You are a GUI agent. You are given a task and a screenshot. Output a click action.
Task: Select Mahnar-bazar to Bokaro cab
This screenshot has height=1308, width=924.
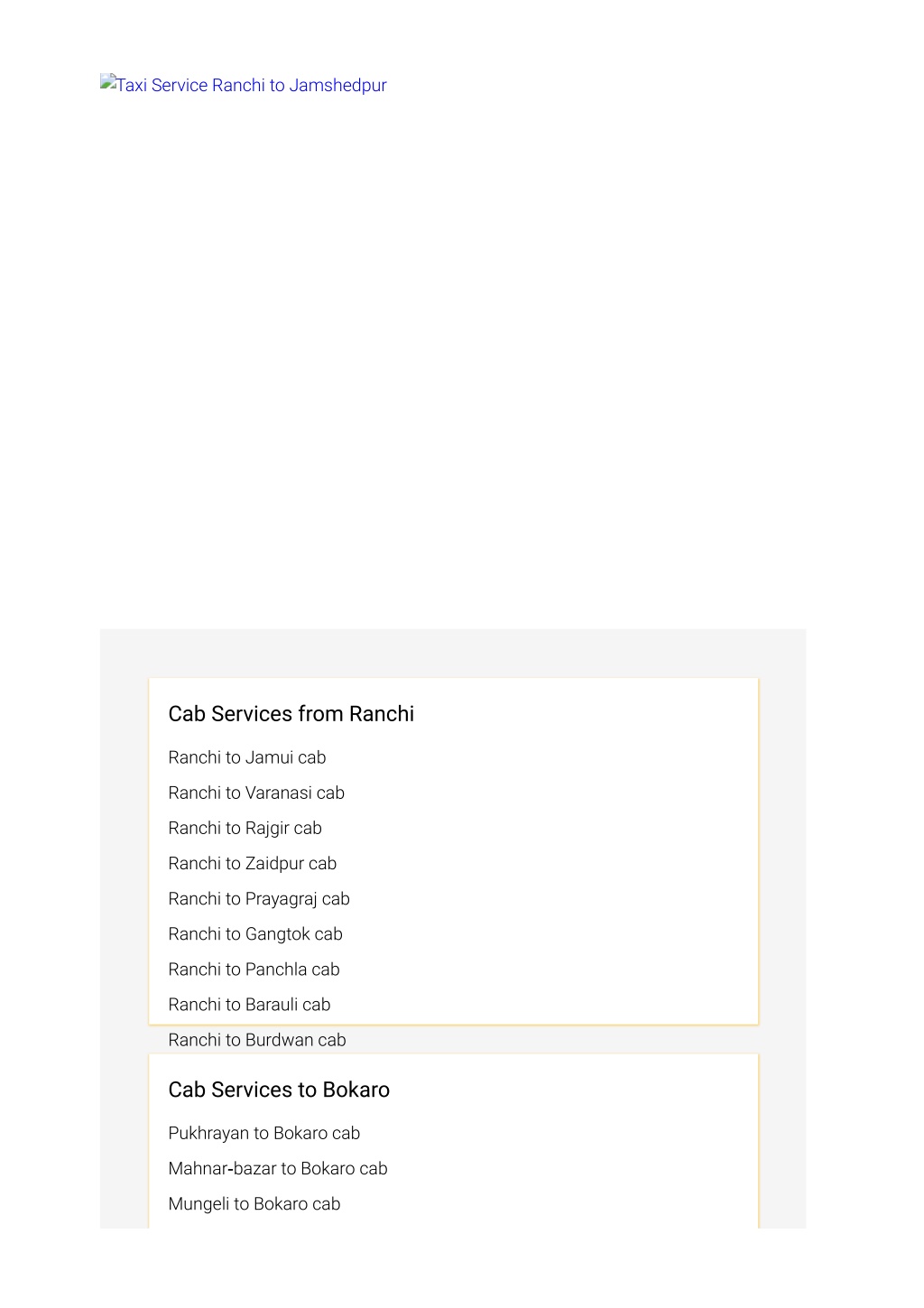278,1168
